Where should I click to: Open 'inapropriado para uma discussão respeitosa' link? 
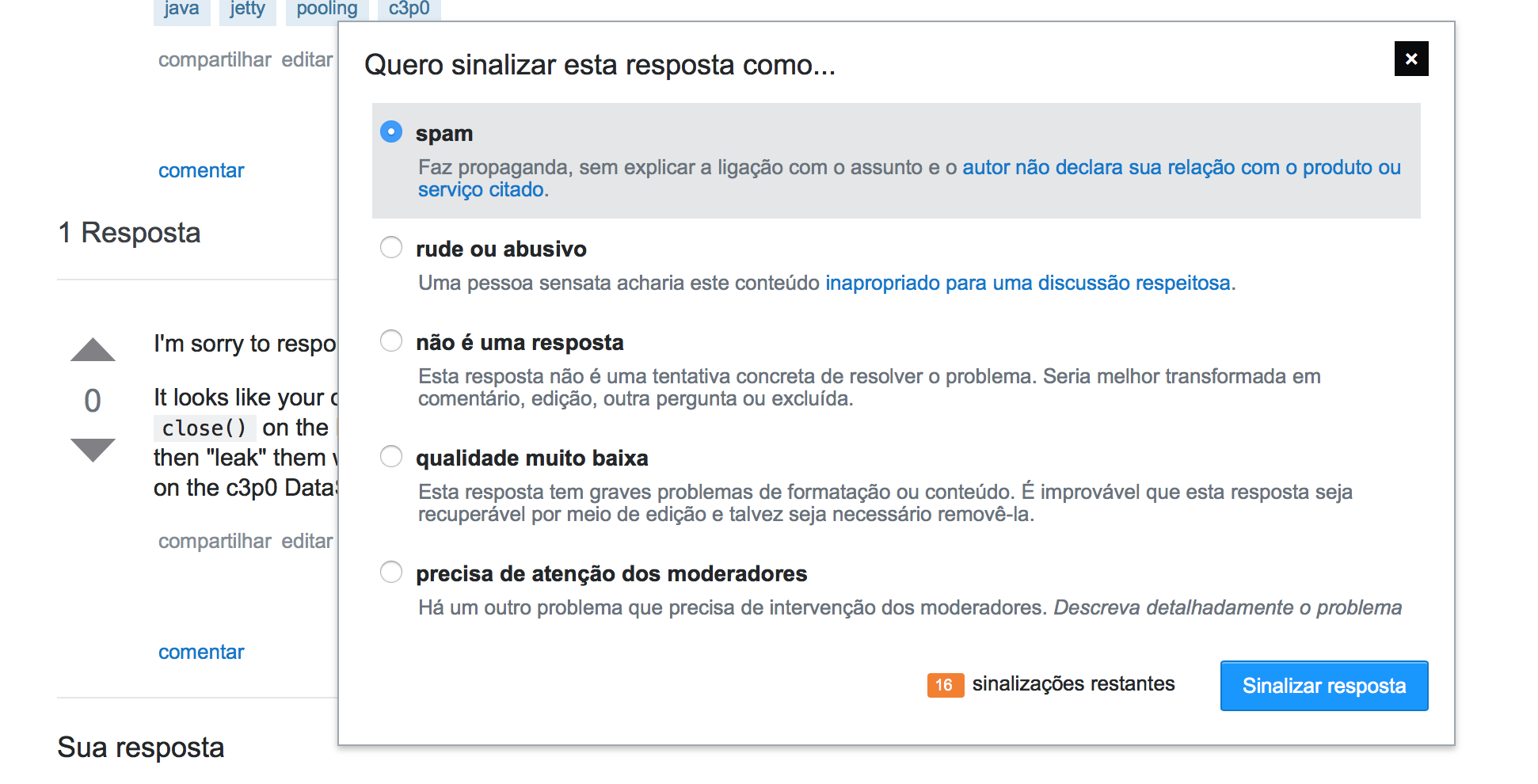[1028, 283]
